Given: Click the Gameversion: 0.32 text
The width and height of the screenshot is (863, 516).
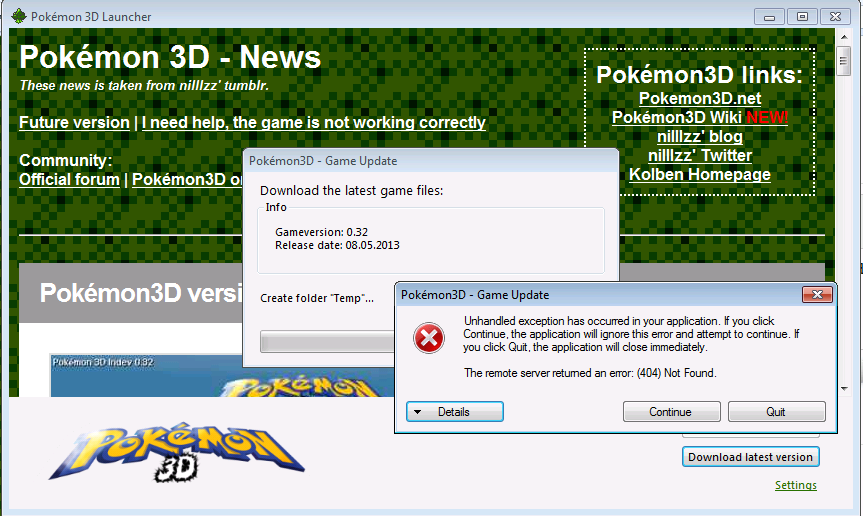Looking at the screenshot, I should click(321, 232).
